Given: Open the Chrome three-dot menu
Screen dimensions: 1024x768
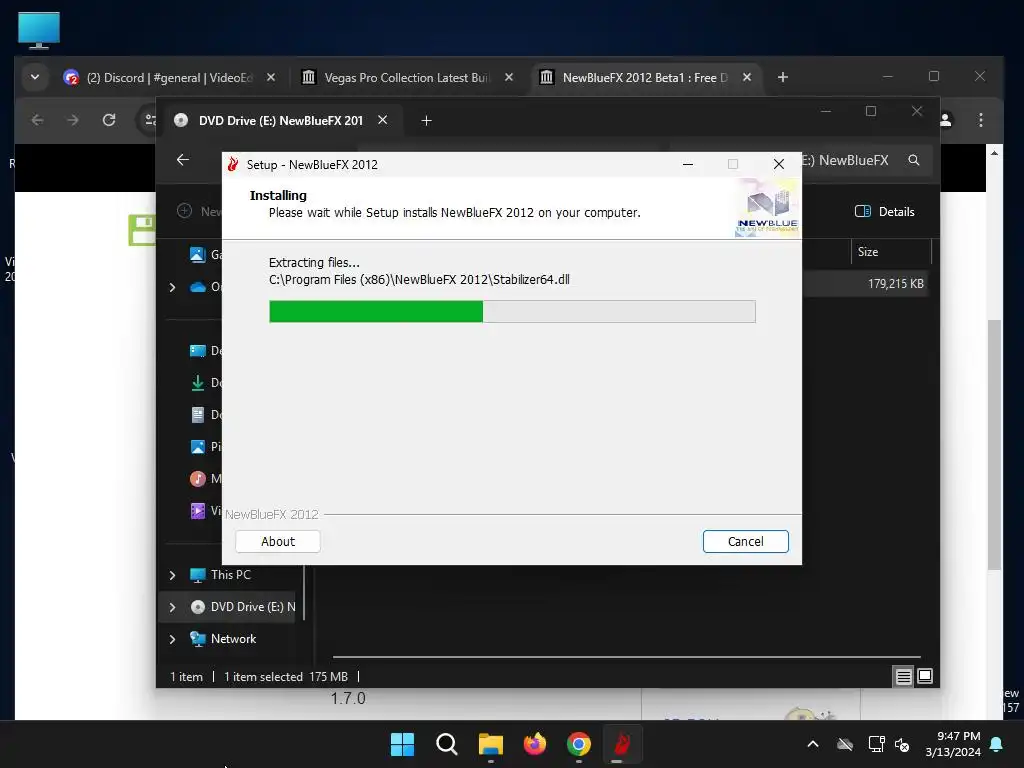Looking at the screenshot, I should tap(980, 120).
